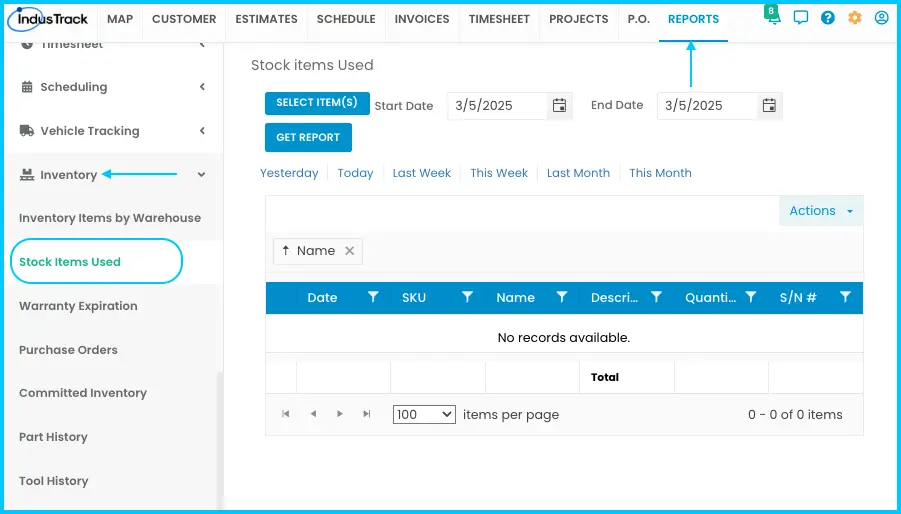Viewport: 901px width, 514px height.
Task: Click the IndusTrack logo
Action: pos(48,19)
